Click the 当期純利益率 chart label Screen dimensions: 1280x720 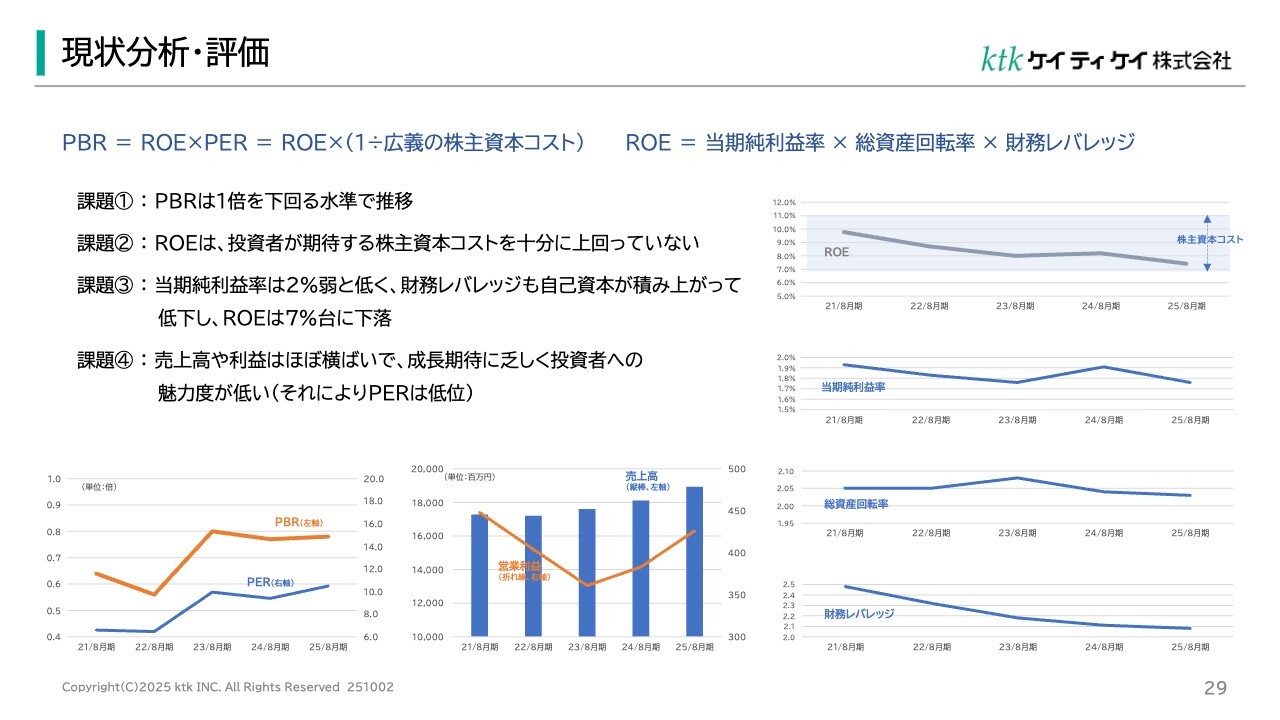(x=853, y=387)
